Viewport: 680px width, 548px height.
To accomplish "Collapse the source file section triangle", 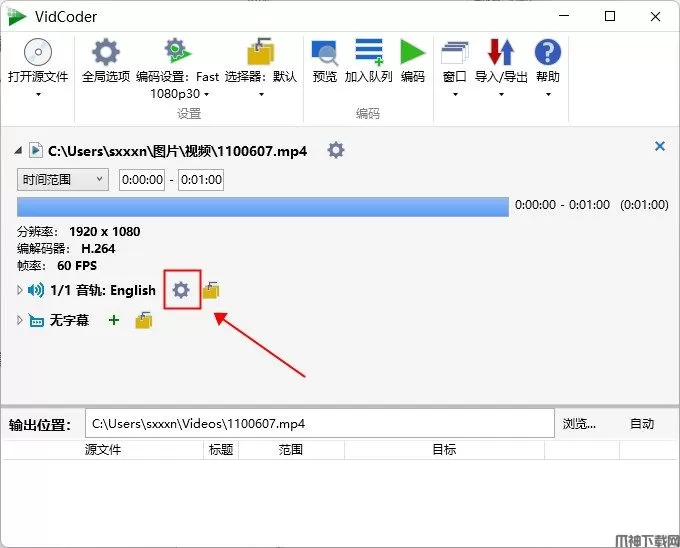I will 18,150.
